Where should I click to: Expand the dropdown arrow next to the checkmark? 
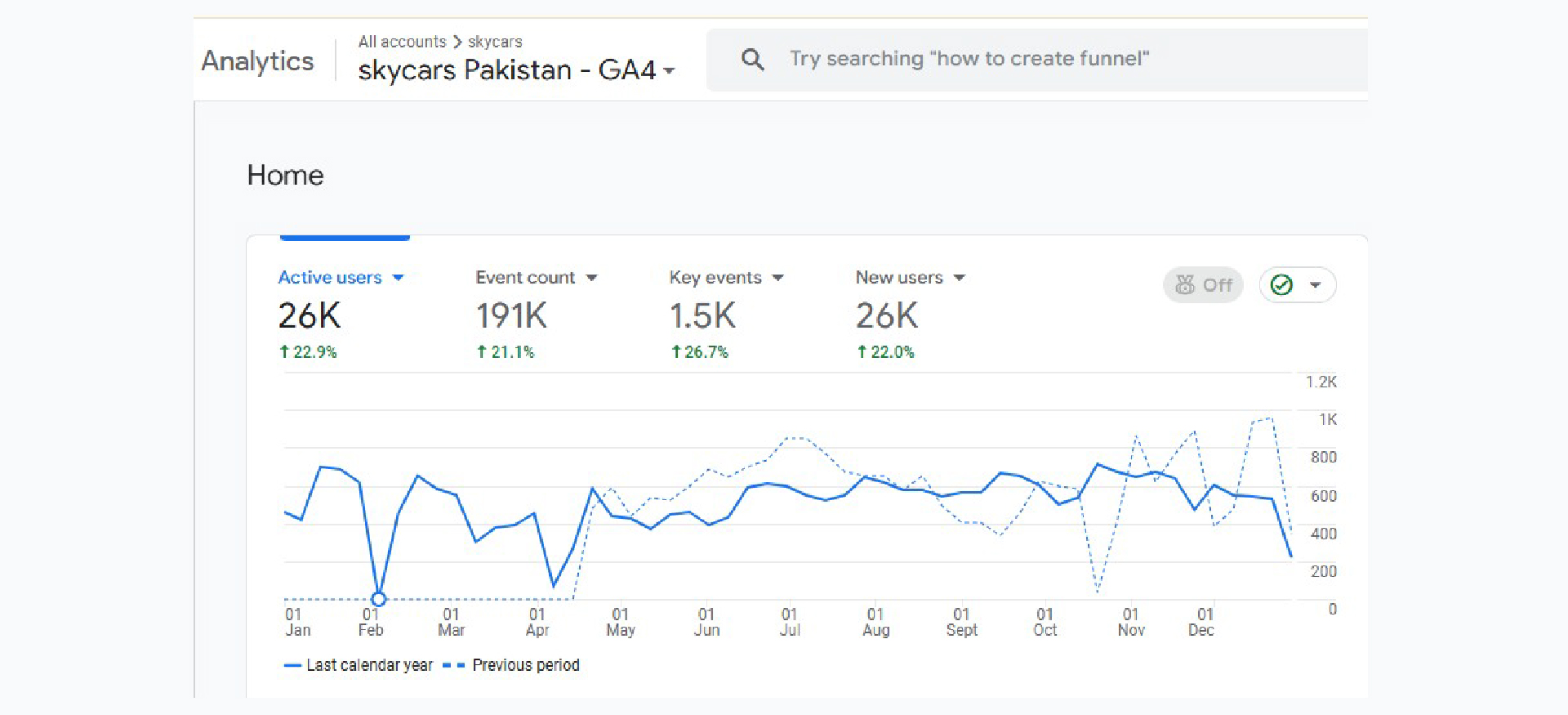(x=1315, y=285)
